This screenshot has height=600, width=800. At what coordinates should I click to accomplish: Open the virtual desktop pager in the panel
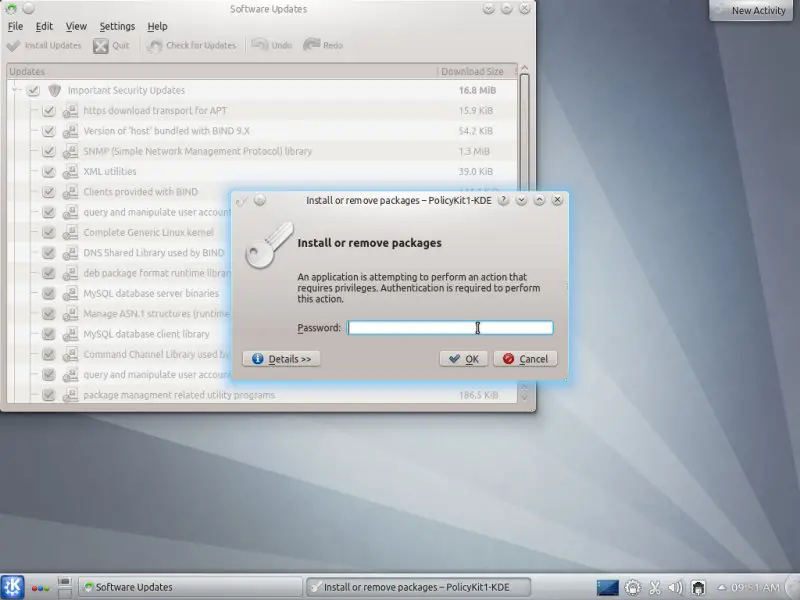(x=64, y=587)
